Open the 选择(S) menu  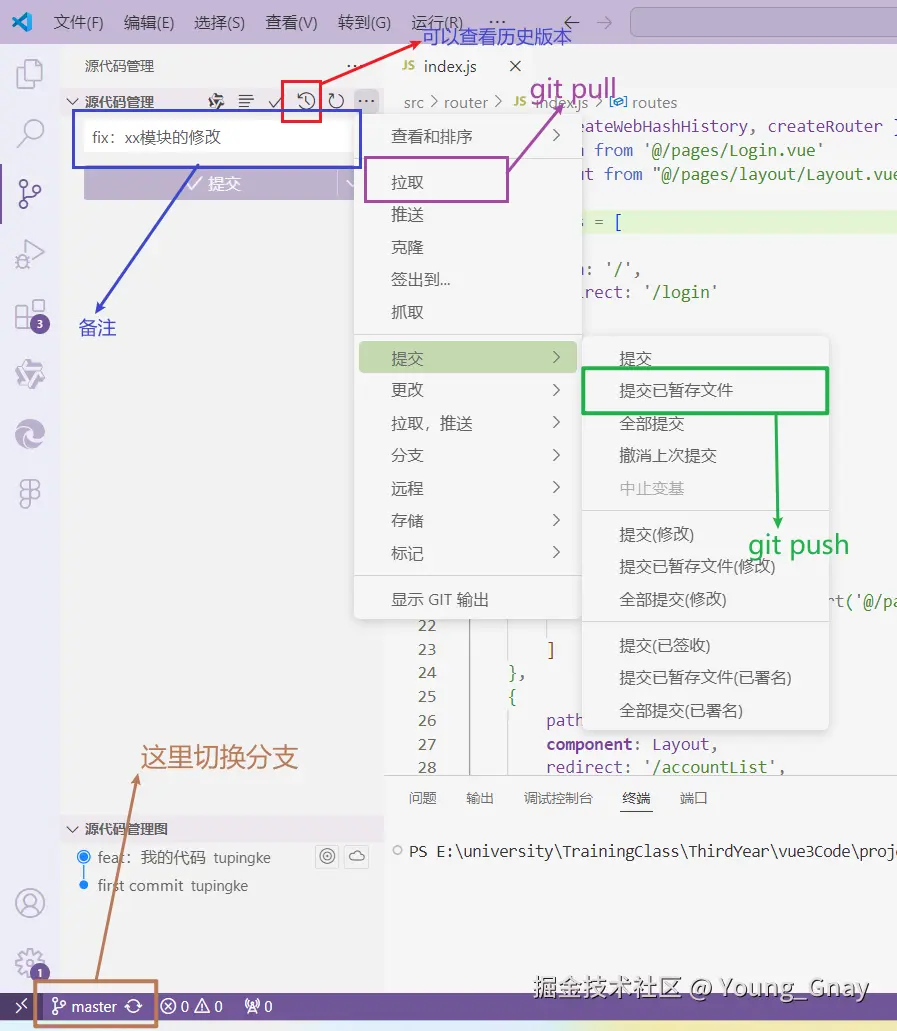coord(219,22)
